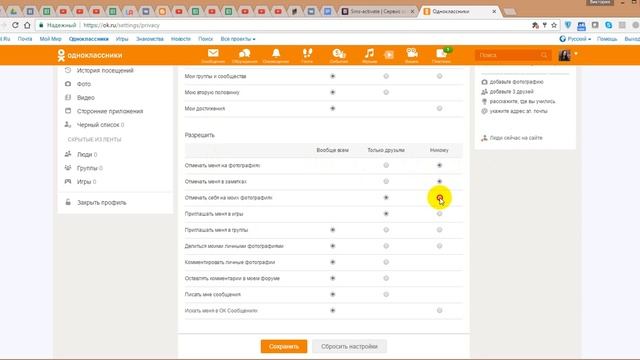Open Русский language dropdown

[577, 39]
